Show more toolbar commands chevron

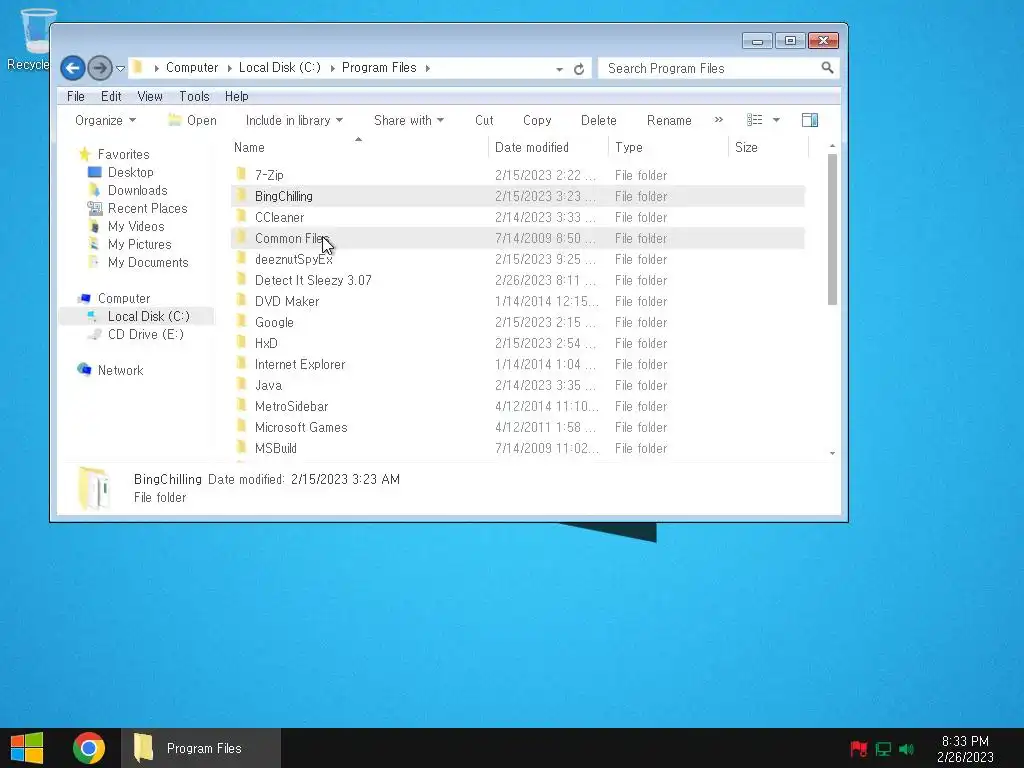click(718, 120)
